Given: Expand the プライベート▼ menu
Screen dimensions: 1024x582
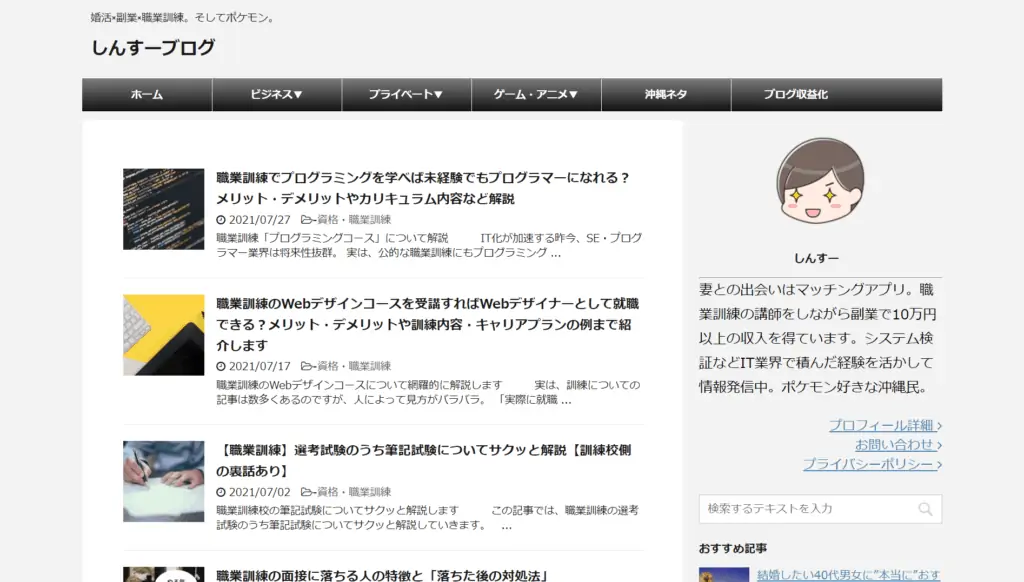Looking at the screenshot, I should [x=406, y=95].
